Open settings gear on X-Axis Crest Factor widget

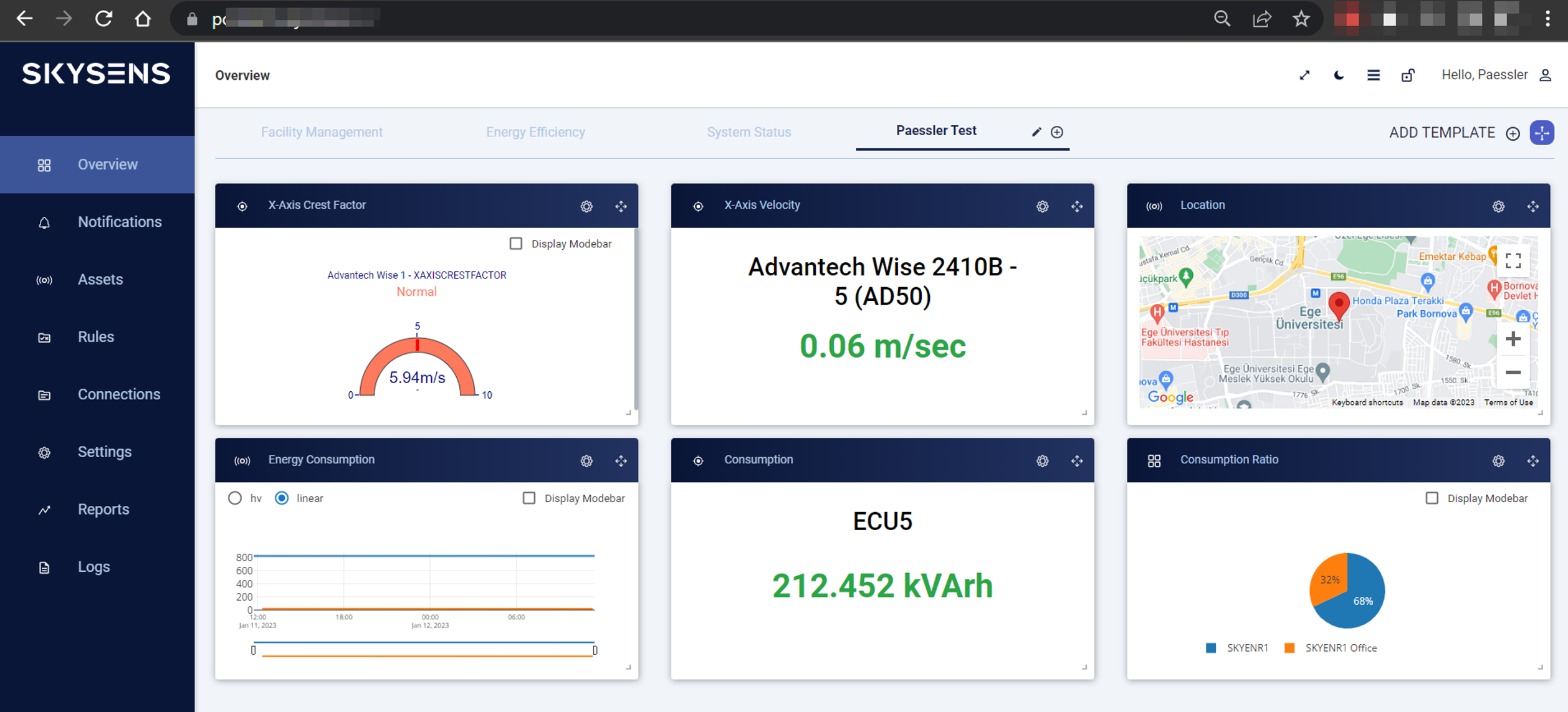(x=586, y=206)
